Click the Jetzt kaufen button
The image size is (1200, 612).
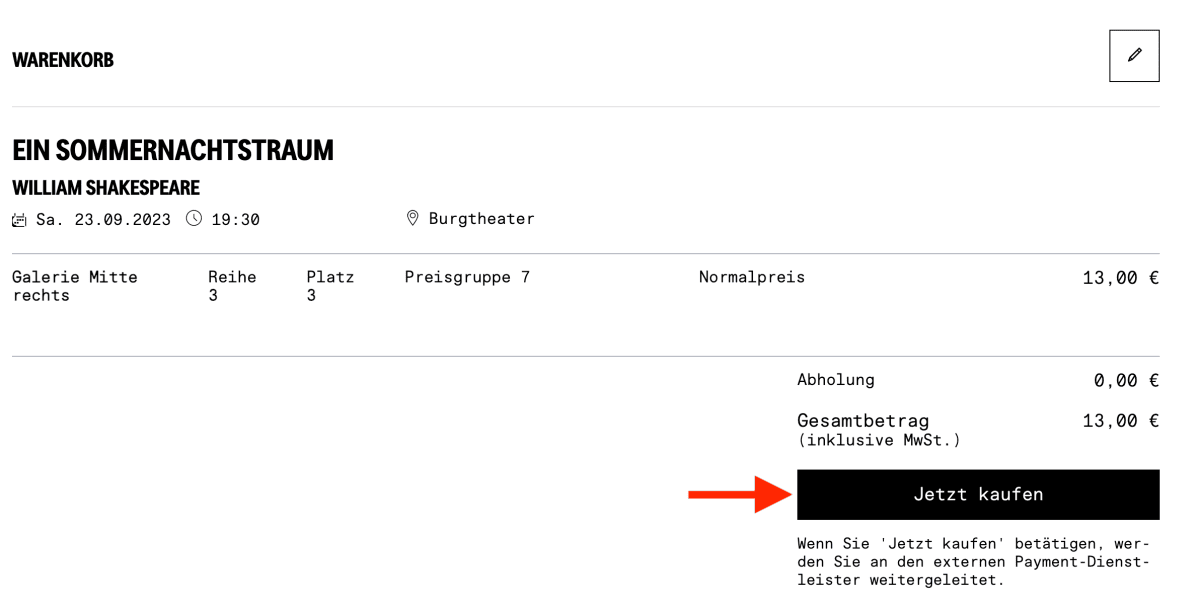978,495
